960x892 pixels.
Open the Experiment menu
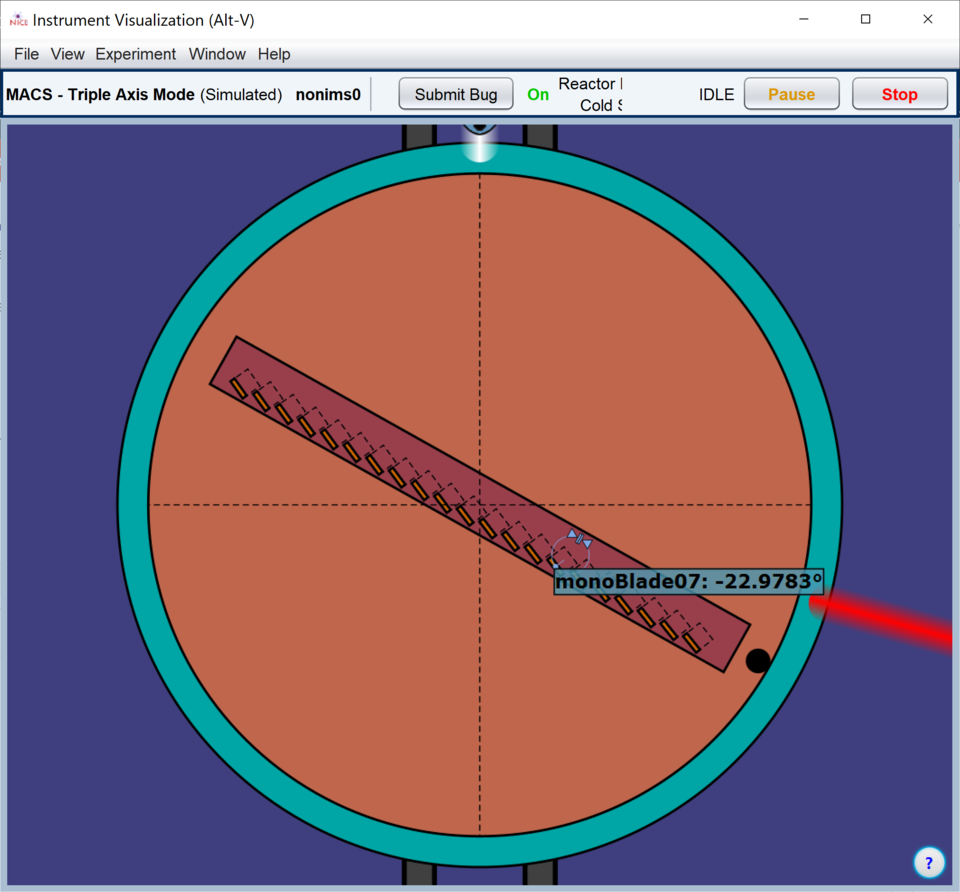pos(135,54)
